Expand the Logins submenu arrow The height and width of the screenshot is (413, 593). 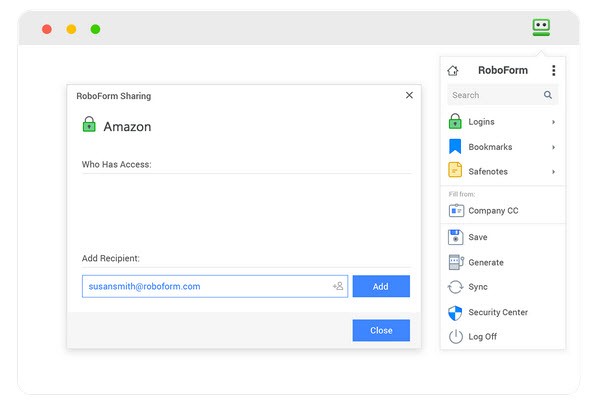coord(553,122)
